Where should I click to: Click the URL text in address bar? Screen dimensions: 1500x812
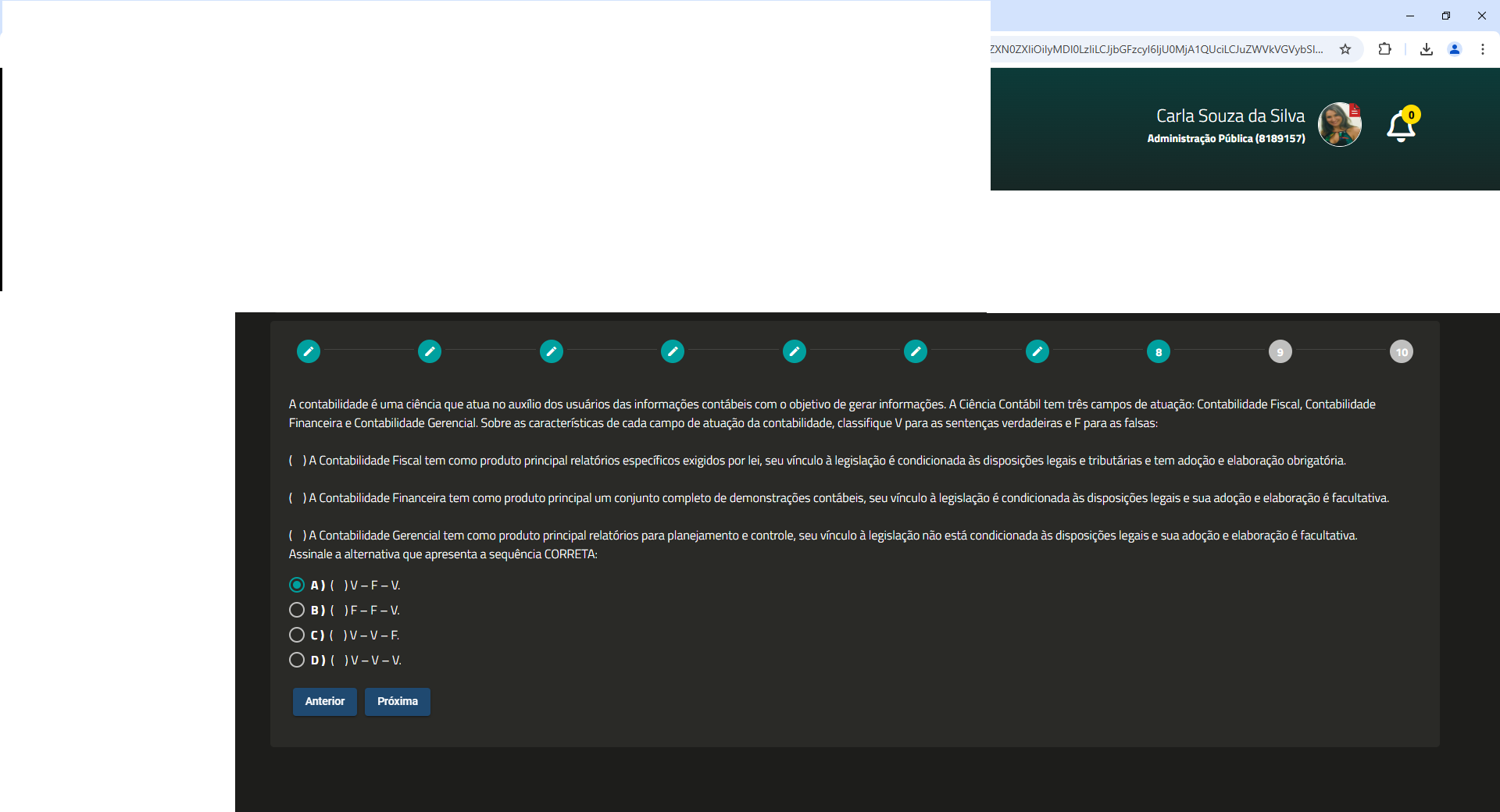click(x=1156, y=49)
